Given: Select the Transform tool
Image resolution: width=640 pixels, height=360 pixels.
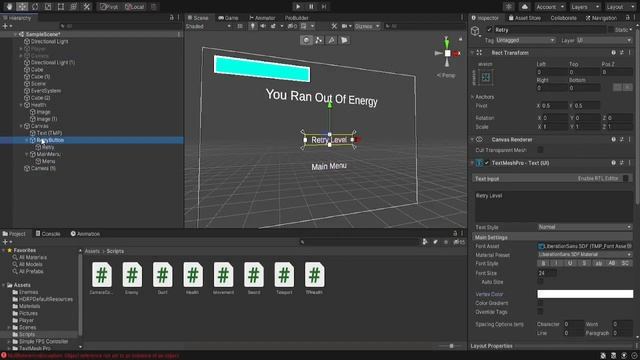Looking at the screenshot, I should pos(73,7).
